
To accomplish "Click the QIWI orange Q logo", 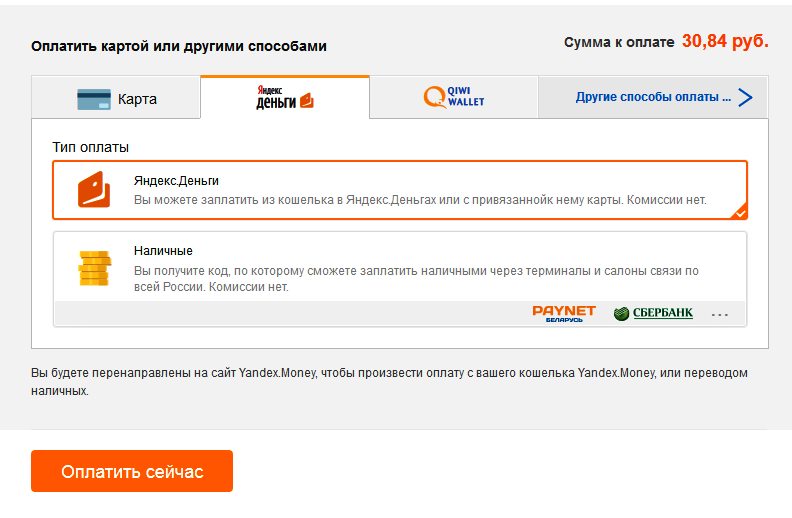I will click(x=434, y=97).
